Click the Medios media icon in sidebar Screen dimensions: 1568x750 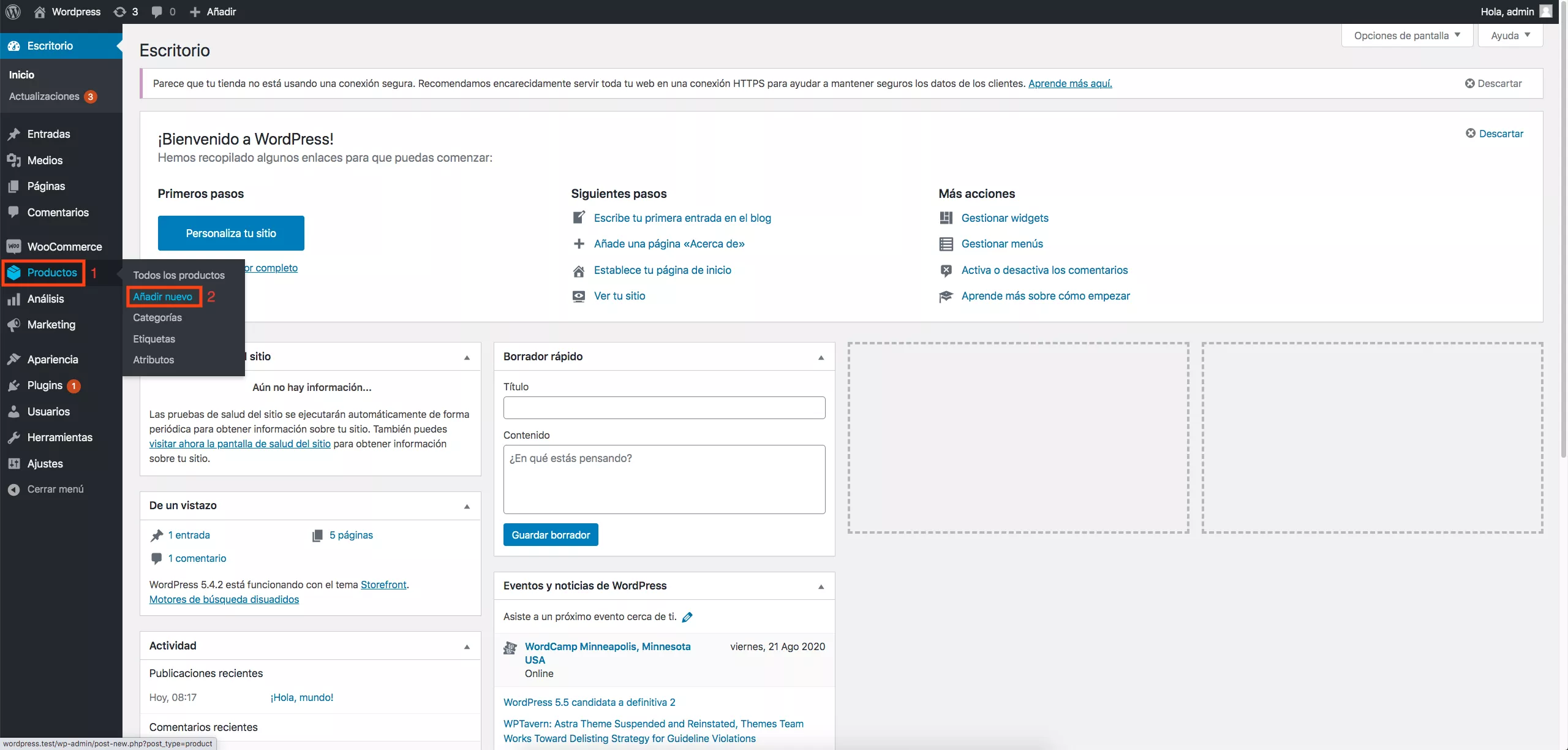pos(13,161)
